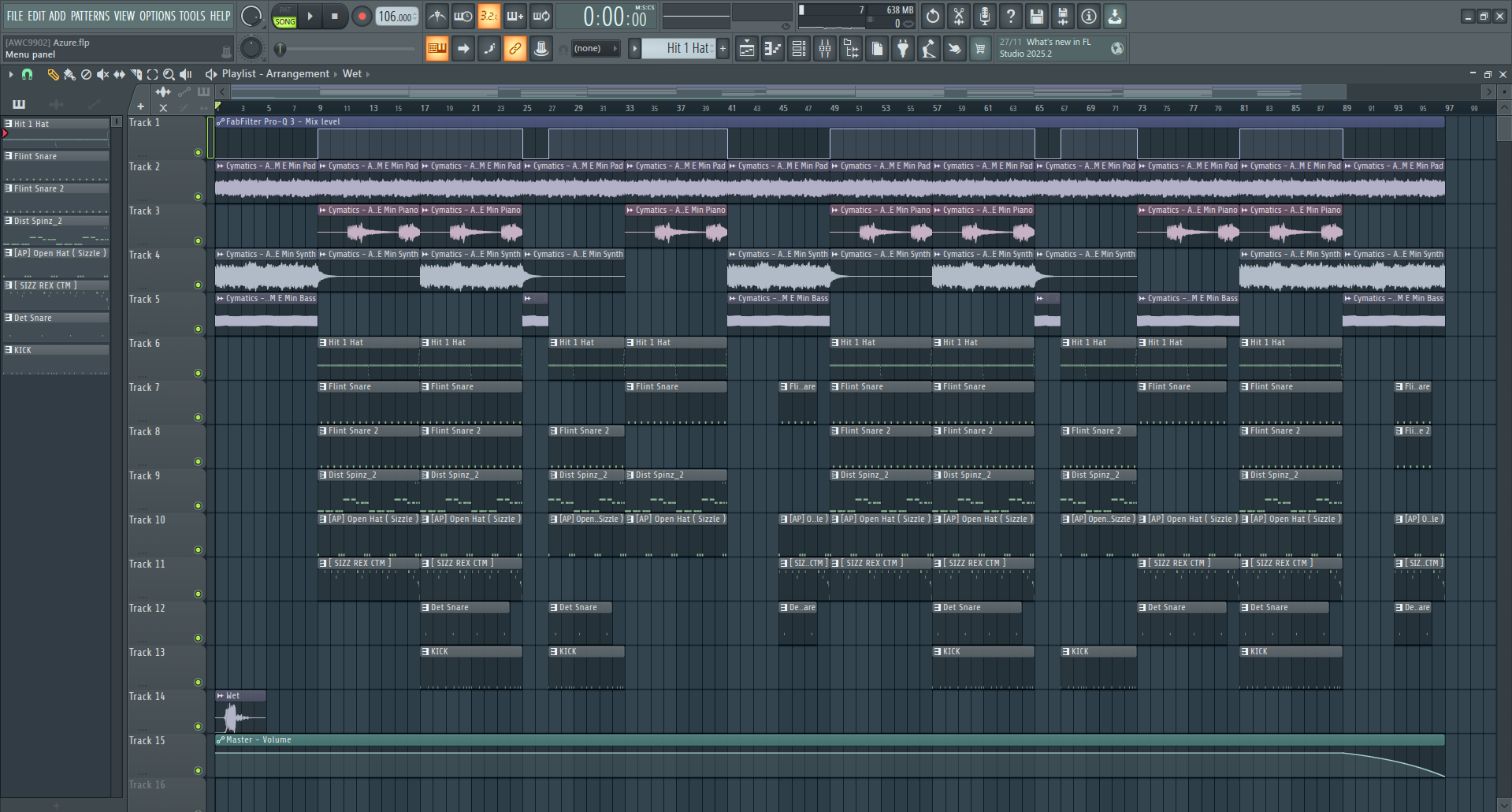Toggle playlist snap magnet

coord(27,74)
